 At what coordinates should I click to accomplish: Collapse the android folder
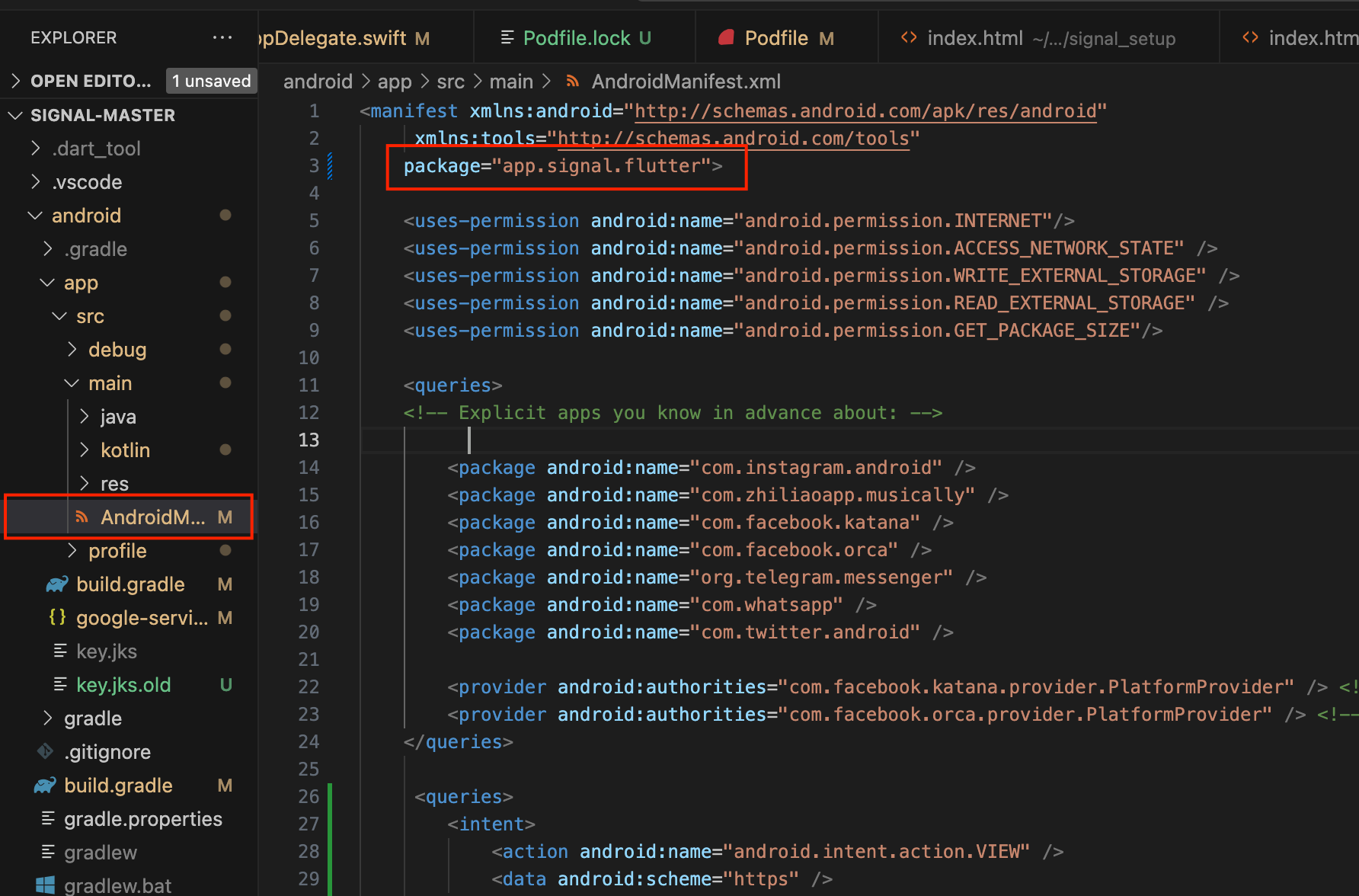(36, 216)
